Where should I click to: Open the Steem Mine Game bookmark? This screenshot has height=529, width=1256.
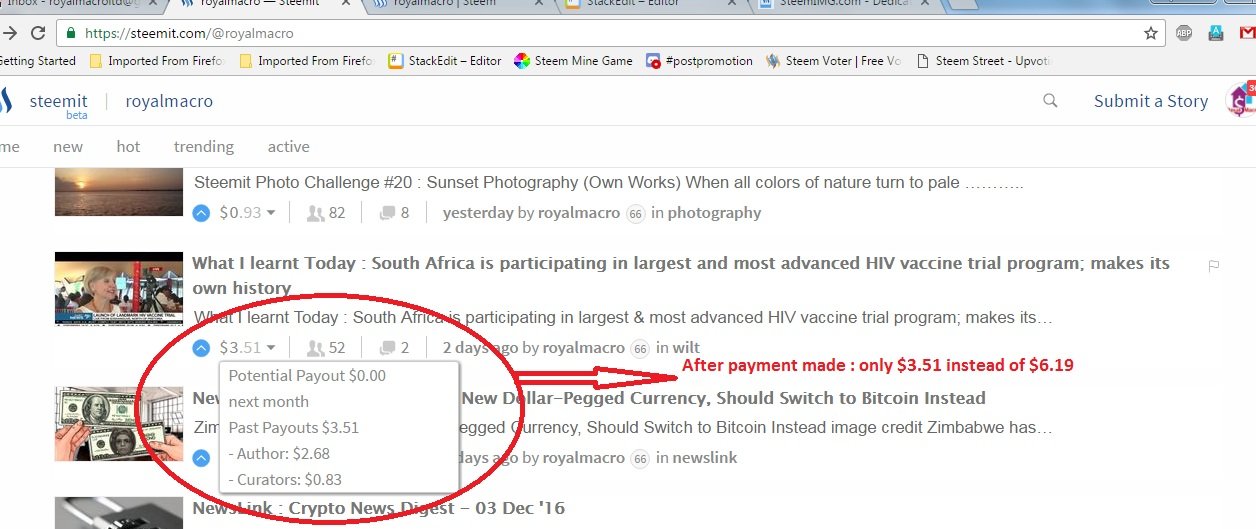[573, 61]
